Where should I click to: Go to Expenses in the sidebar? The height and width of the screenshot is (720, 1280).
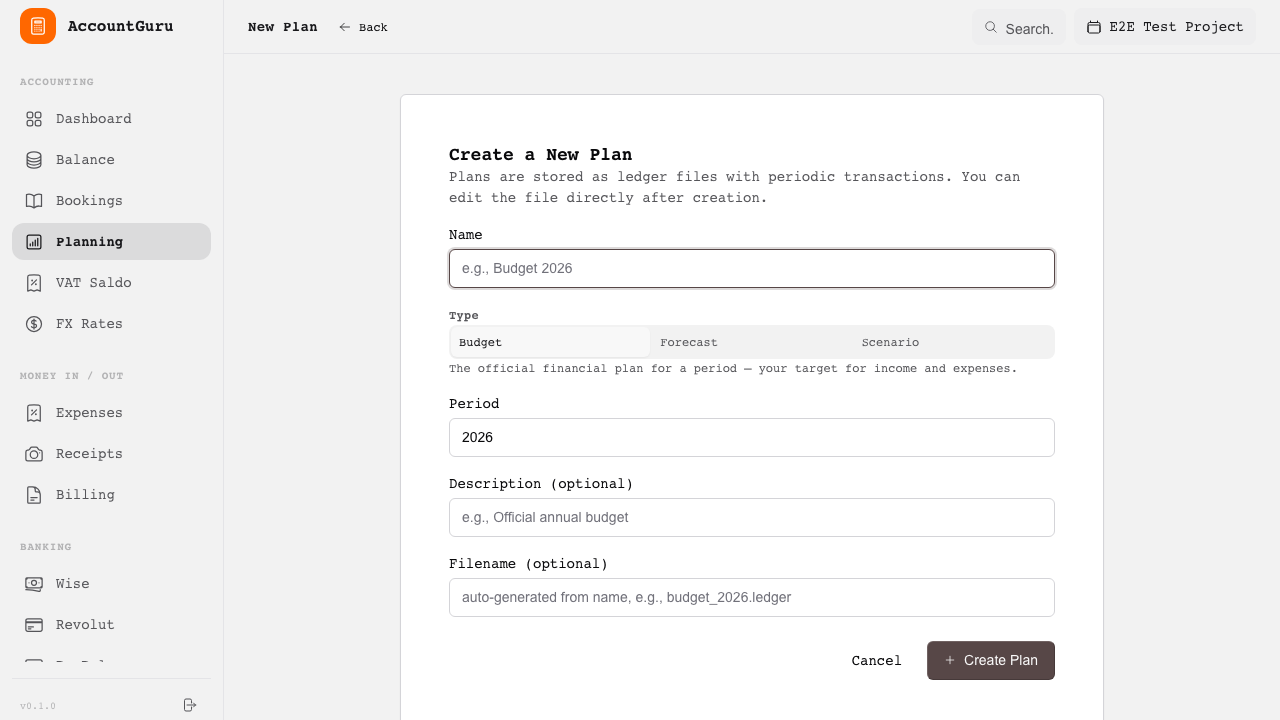(89, 413)
